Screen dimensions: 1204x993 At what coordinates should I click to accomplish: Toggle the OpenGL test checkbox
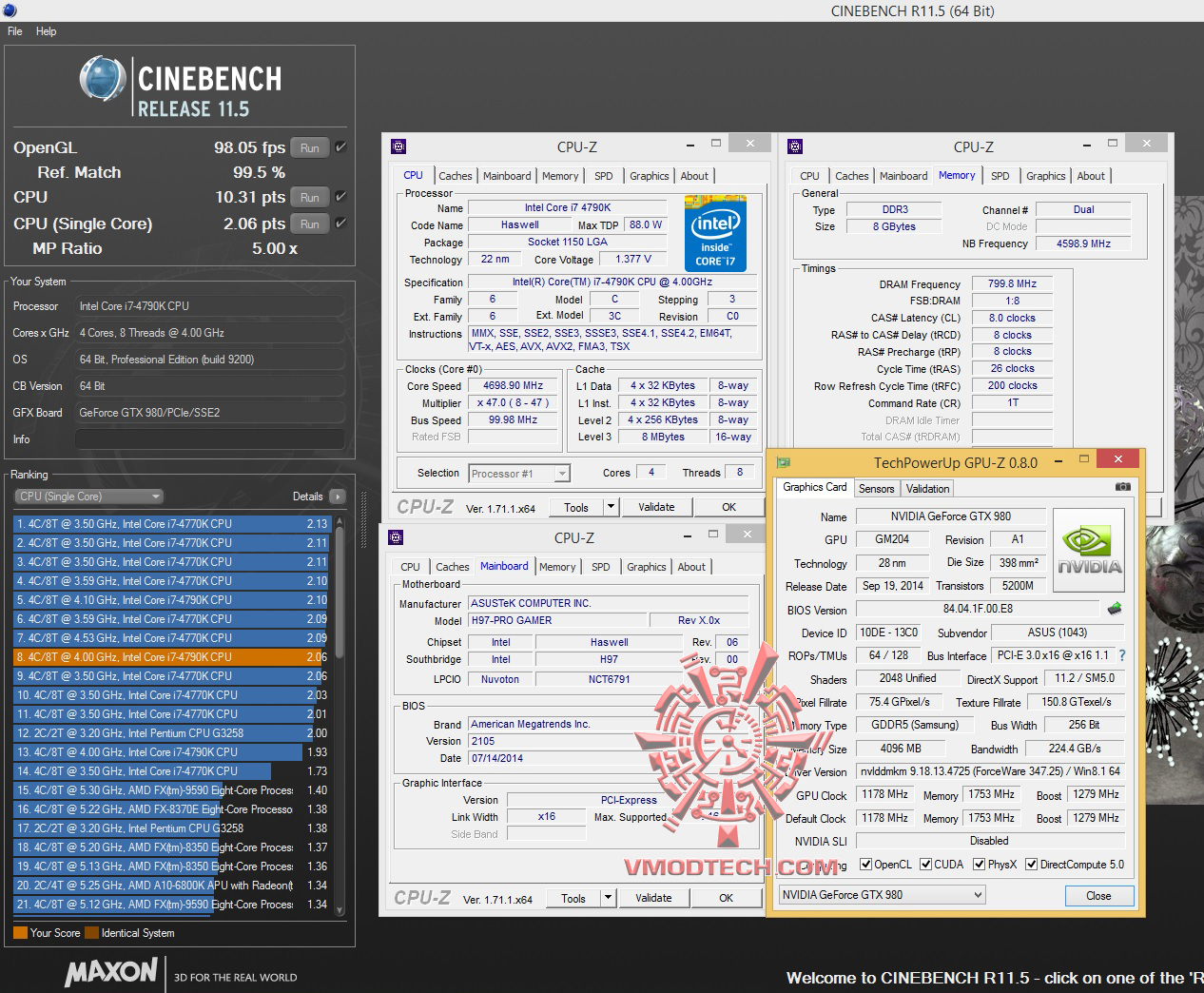[340, 147]
